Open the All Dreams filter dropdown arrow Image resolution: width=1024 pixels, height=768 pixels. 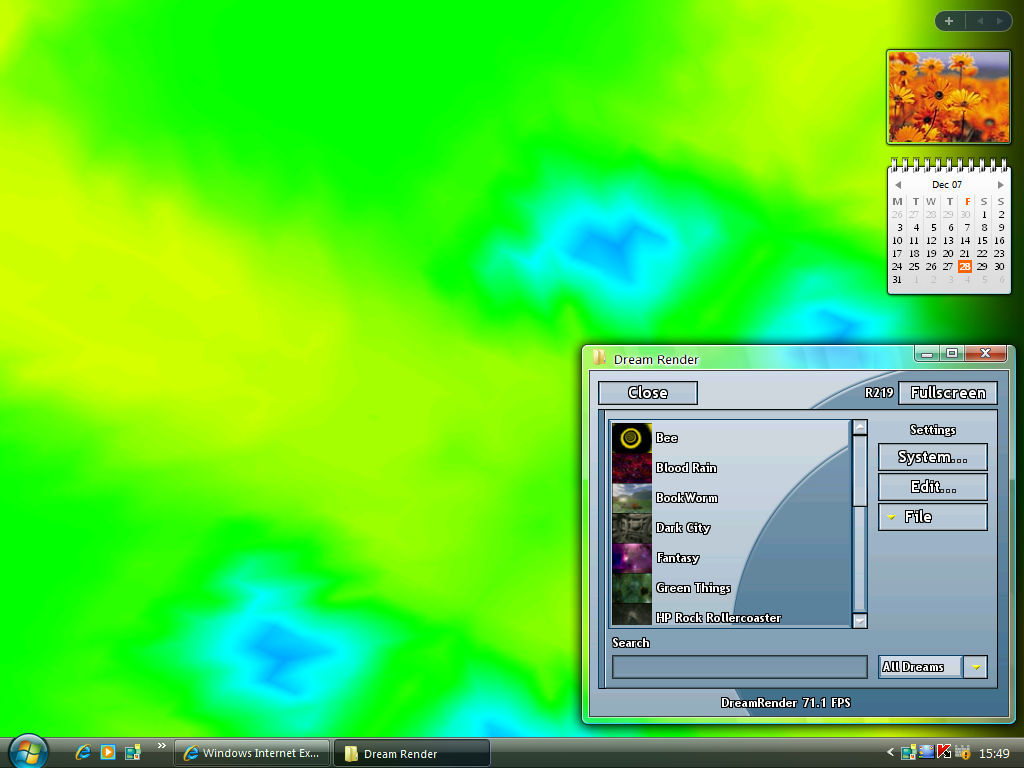[x=976, y=667]
